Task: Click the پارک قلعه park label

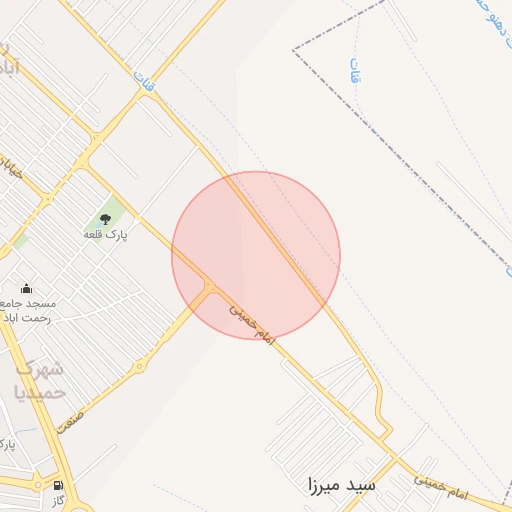Action: point(105,235)
